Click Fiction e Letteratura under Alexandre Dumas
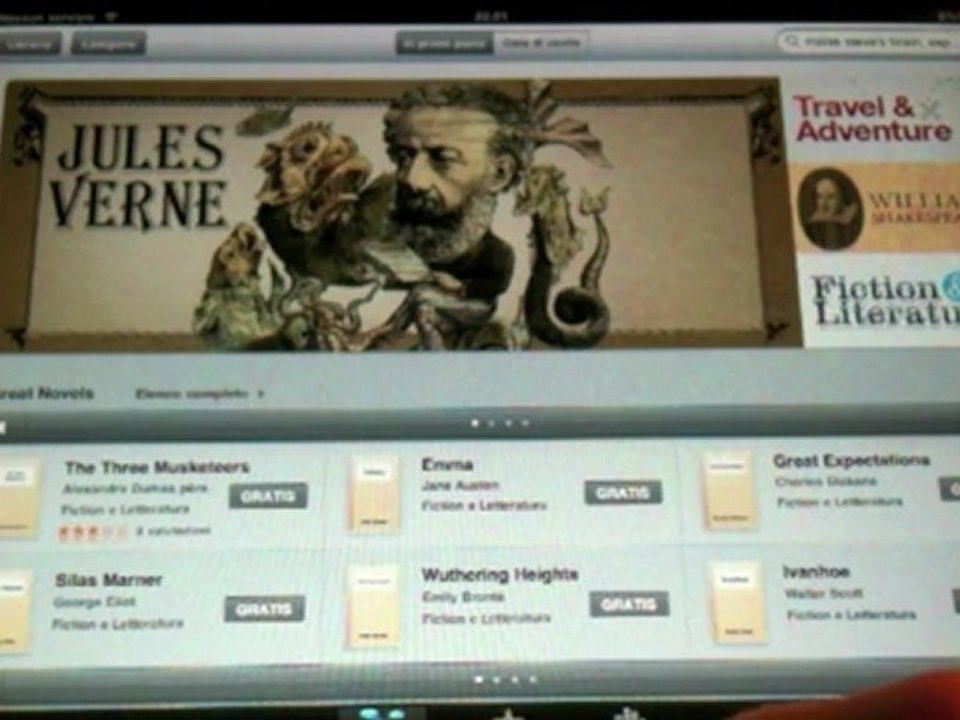 tap(125, 510)
